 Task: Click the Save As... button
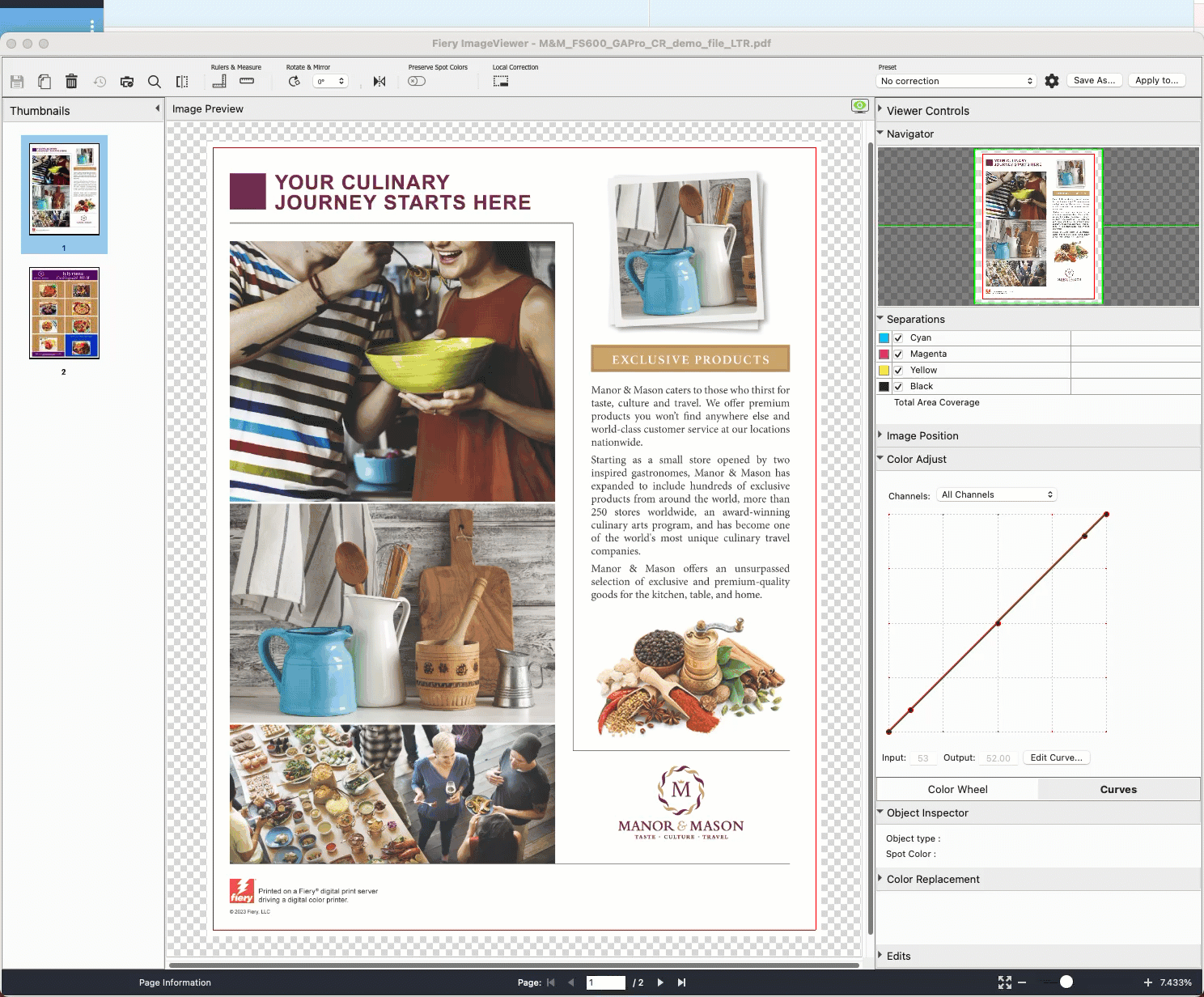pyautogui.click(x=1094, y=80)
